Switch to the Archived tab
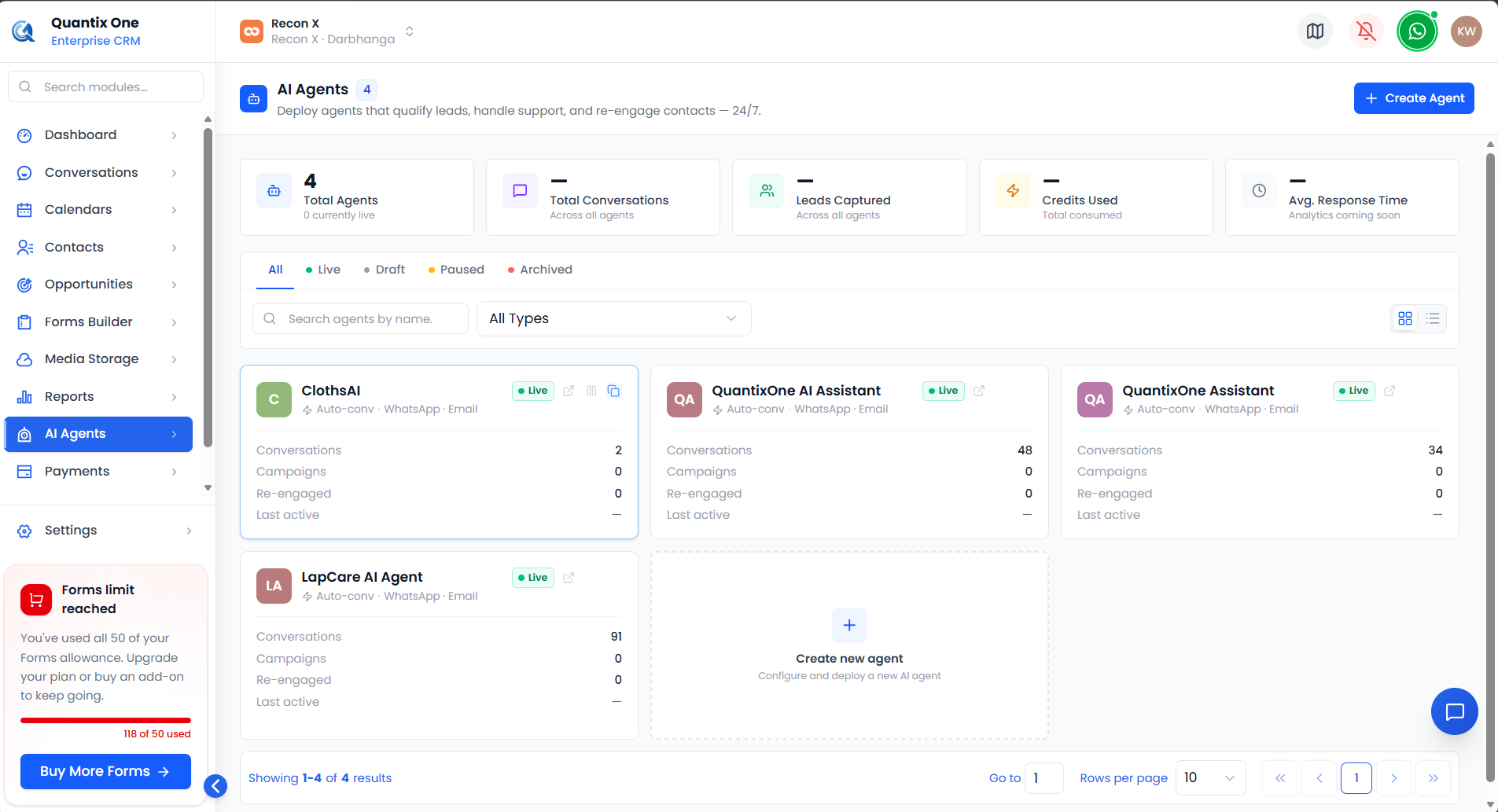1498x812 pixels. (540, 270)
